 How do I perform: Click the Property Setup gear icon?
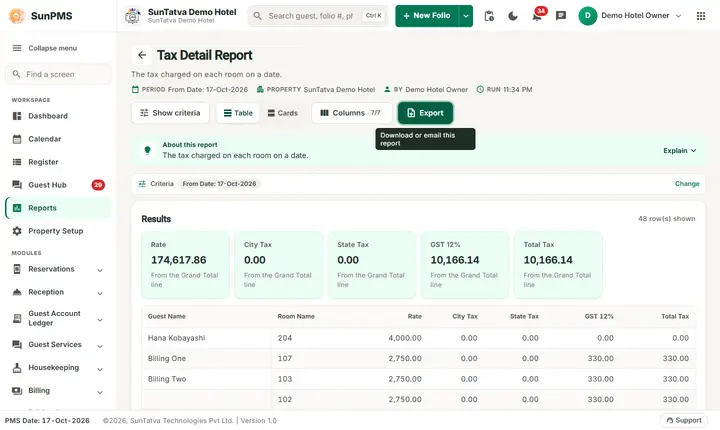pyautogui.click(x=17, y=231)
